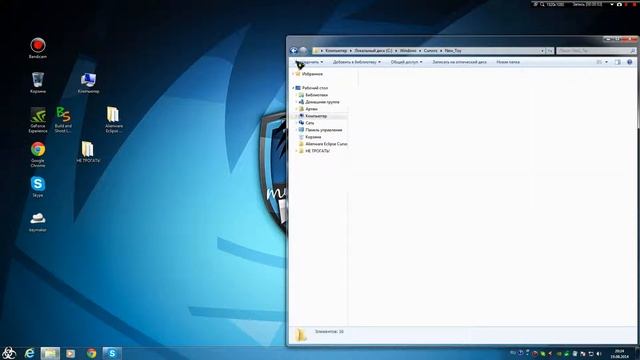The image size is (640, 360).
Task: Click the address bar refresh button
Action: point(550,51)
